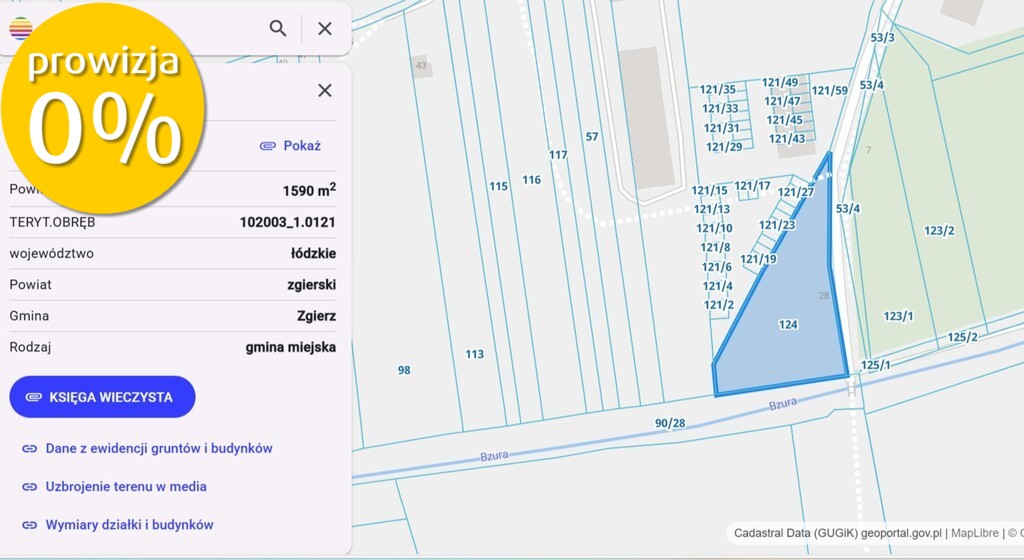This screenshot has width=1024, height=560.
Task: Select parcel 116 on the map
Action: click(x=531, y=180)
